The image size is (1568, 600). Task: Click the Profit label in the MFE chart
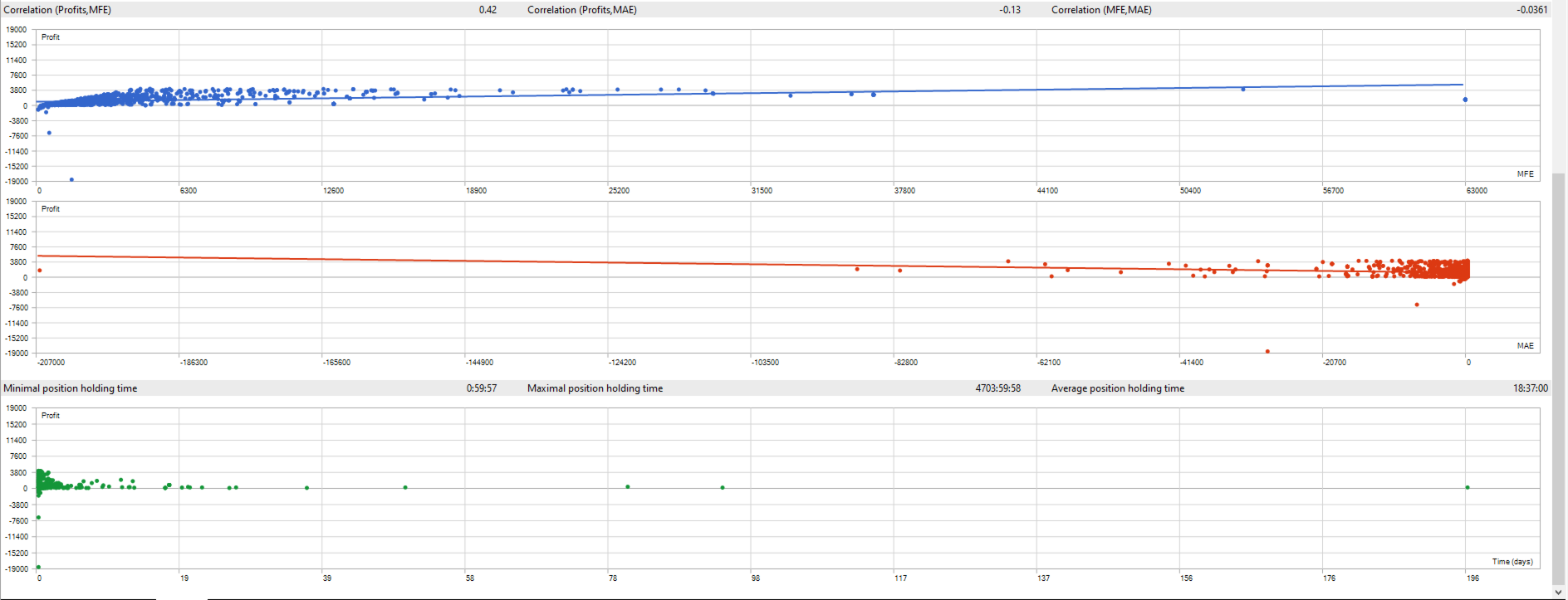click(x=51, y=37)
